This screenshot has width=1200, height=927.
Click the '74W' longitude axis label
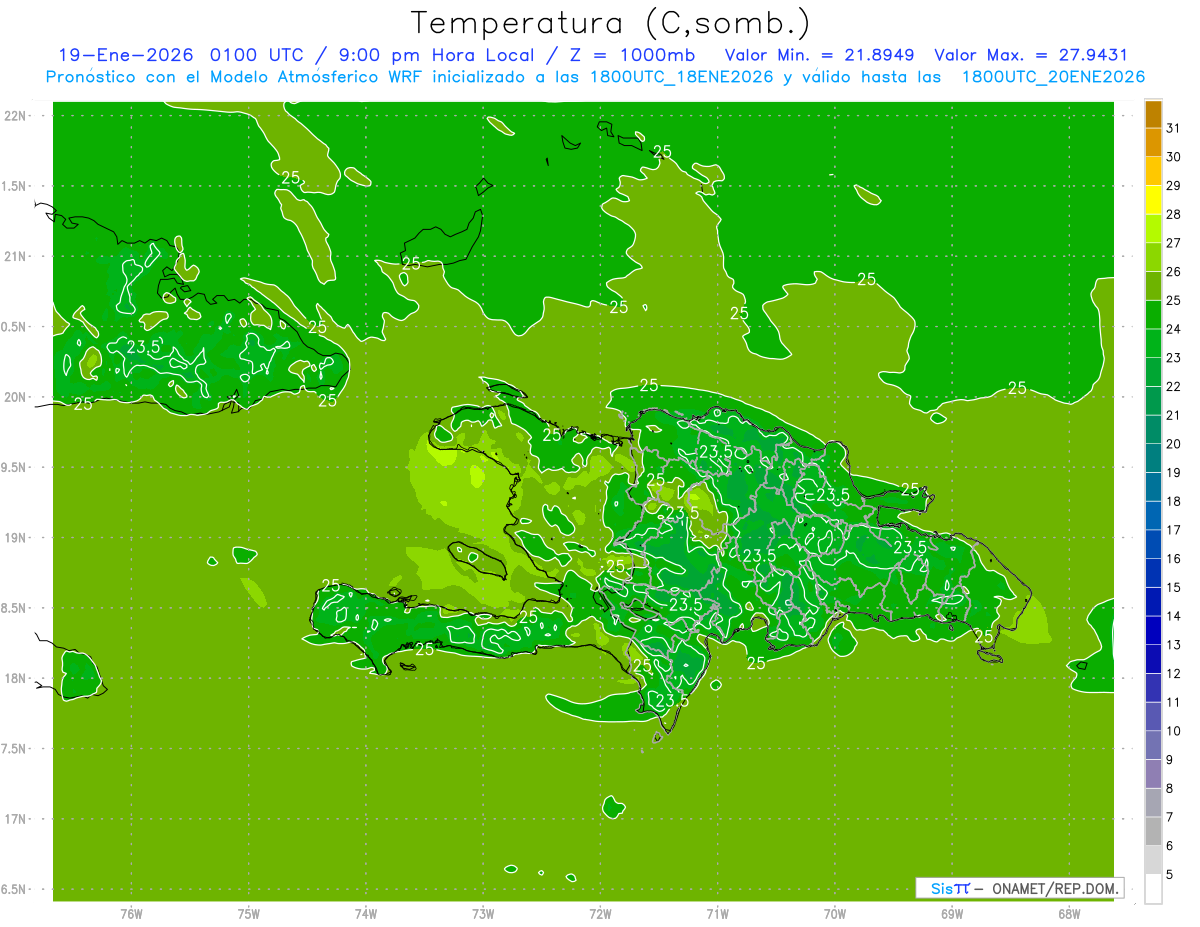[x=366, y=914]
